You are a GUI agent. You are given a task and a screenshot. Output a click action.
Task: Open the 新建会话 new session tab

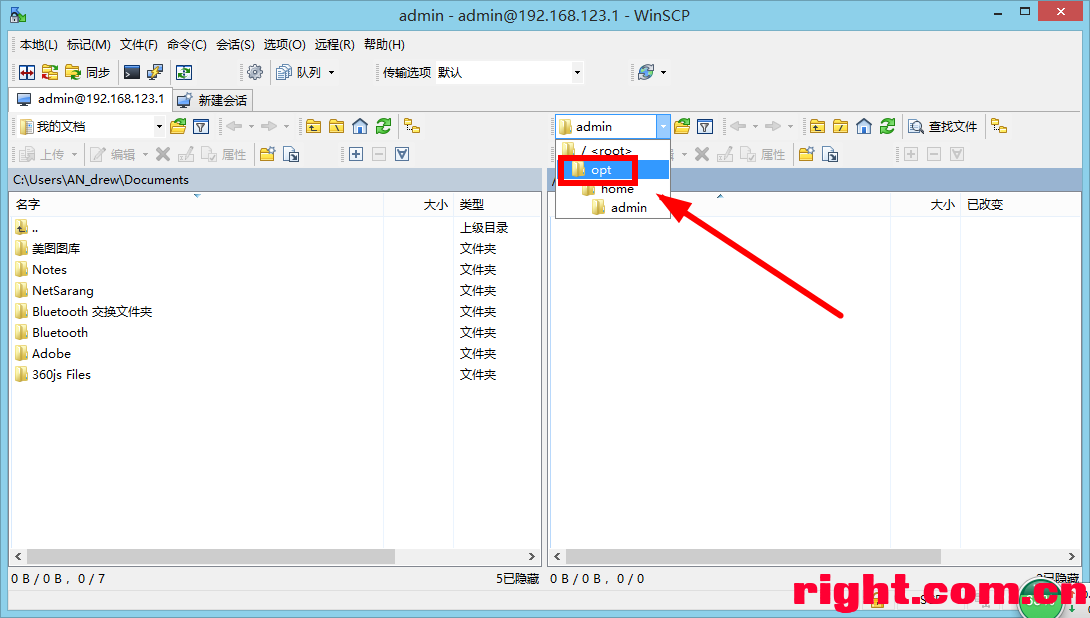pos(213,100)
